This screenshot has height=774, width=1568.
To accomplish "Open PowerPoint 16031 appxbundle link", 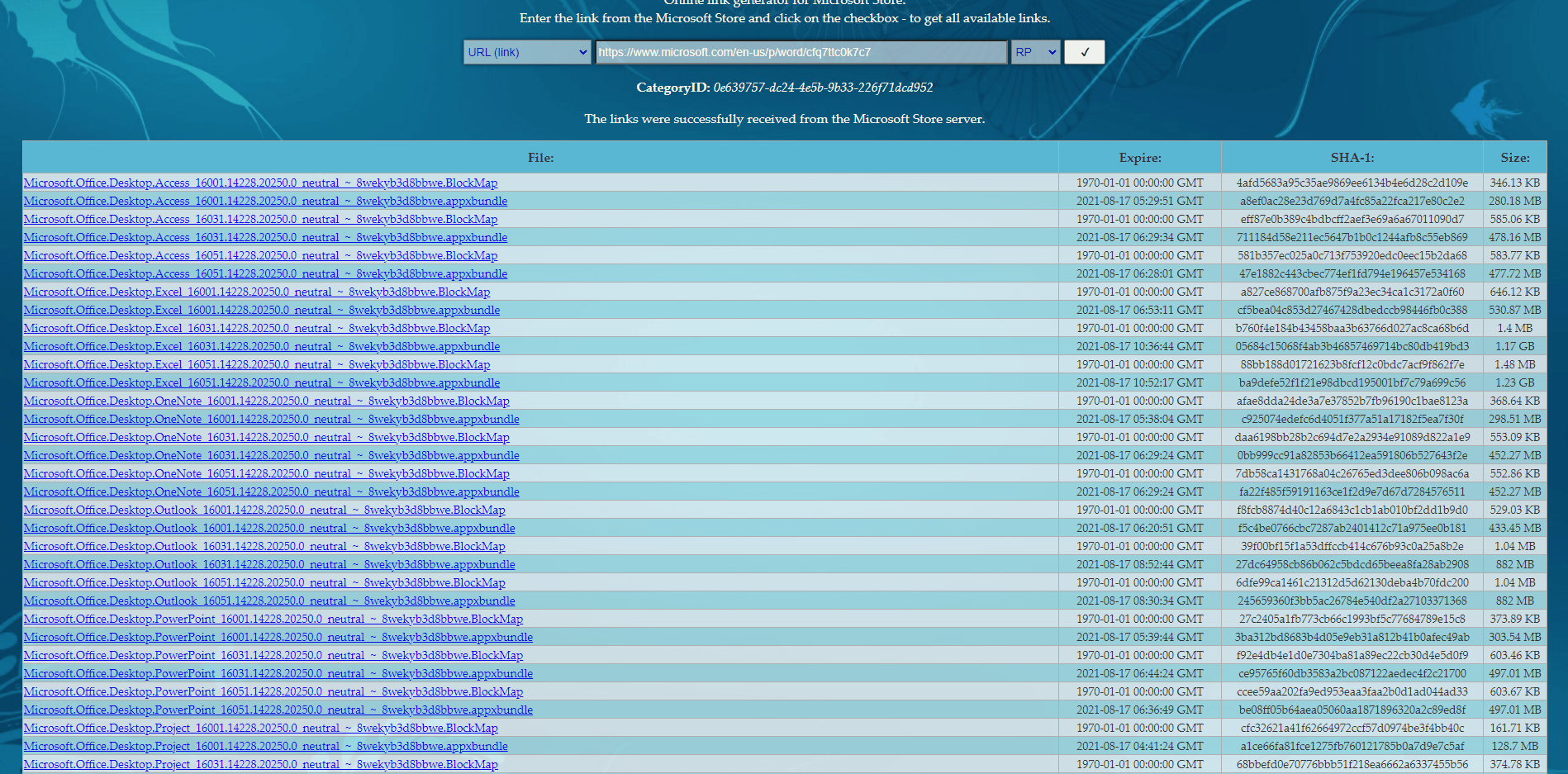I will pyautogui.click(x=278, y=673).
